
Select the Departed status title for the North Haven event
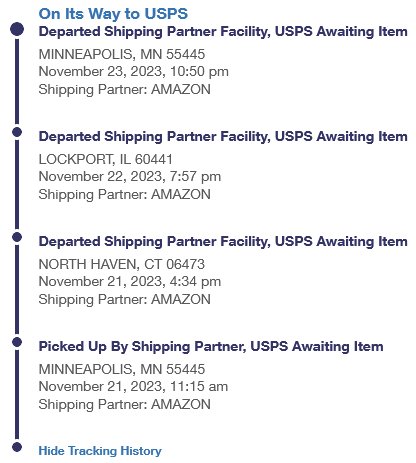223,242
